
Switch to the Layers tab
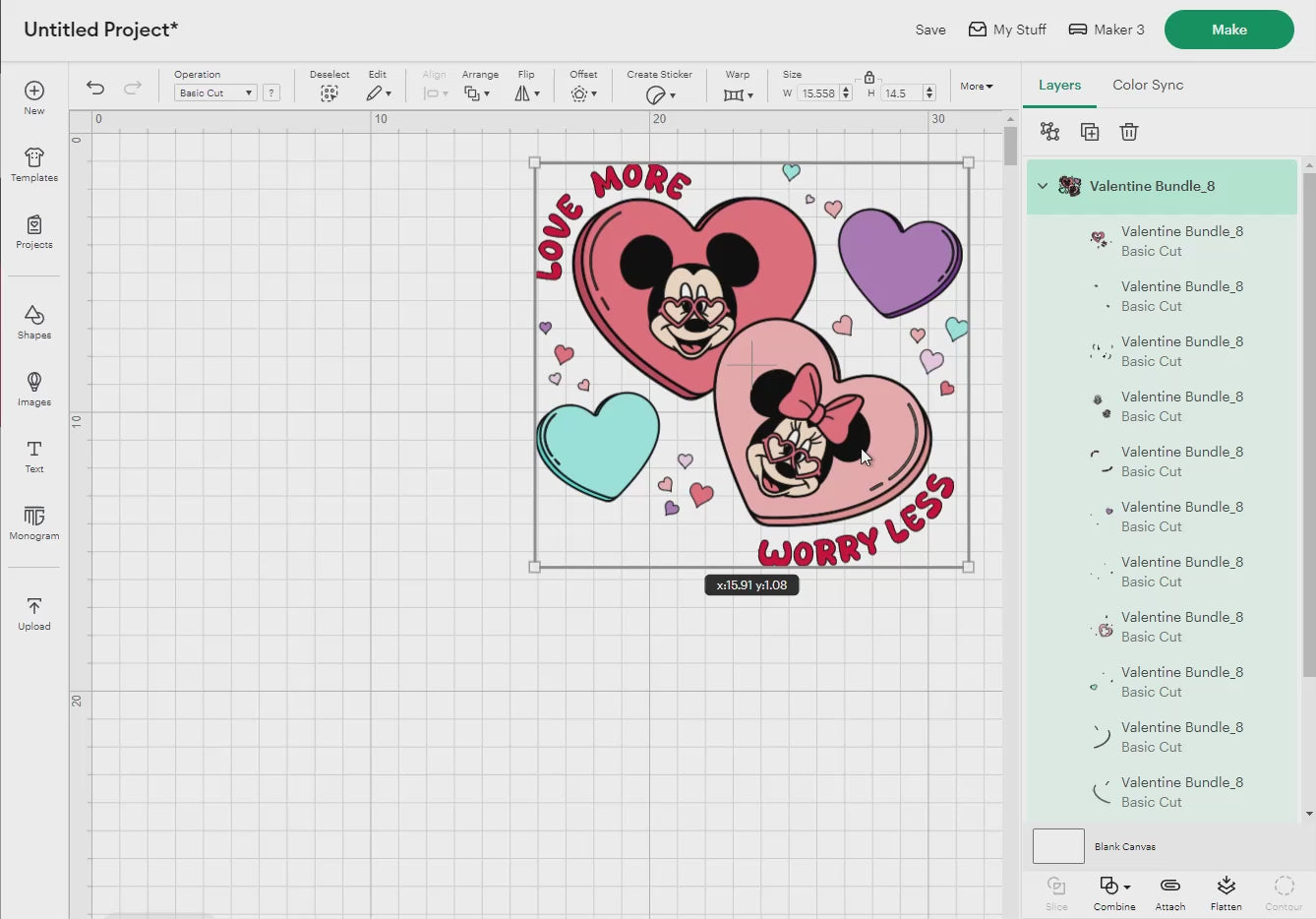point(1059,85)
